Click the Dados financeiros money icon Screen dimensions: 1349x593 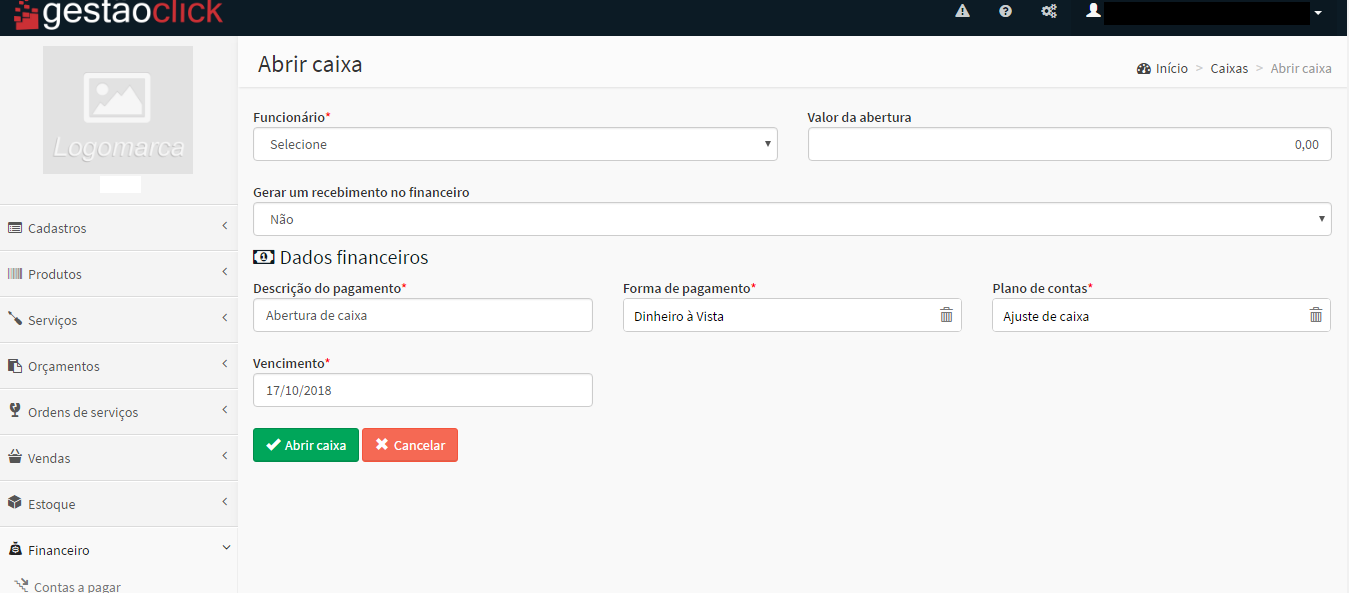[263, 257]
